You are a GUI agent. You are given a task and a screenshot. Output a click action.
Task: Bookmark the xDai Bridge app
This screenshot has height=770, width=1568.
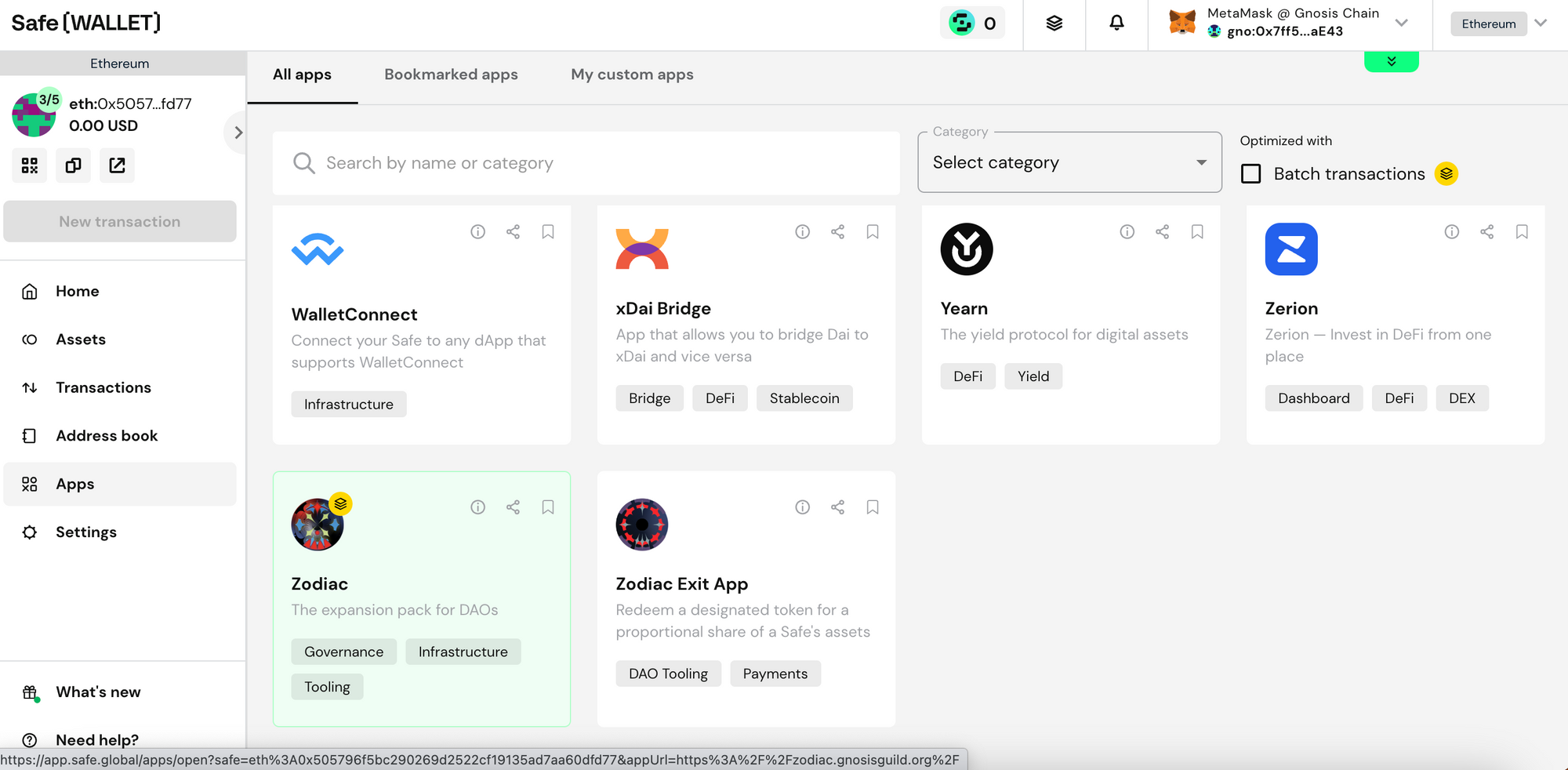[873, 232]
